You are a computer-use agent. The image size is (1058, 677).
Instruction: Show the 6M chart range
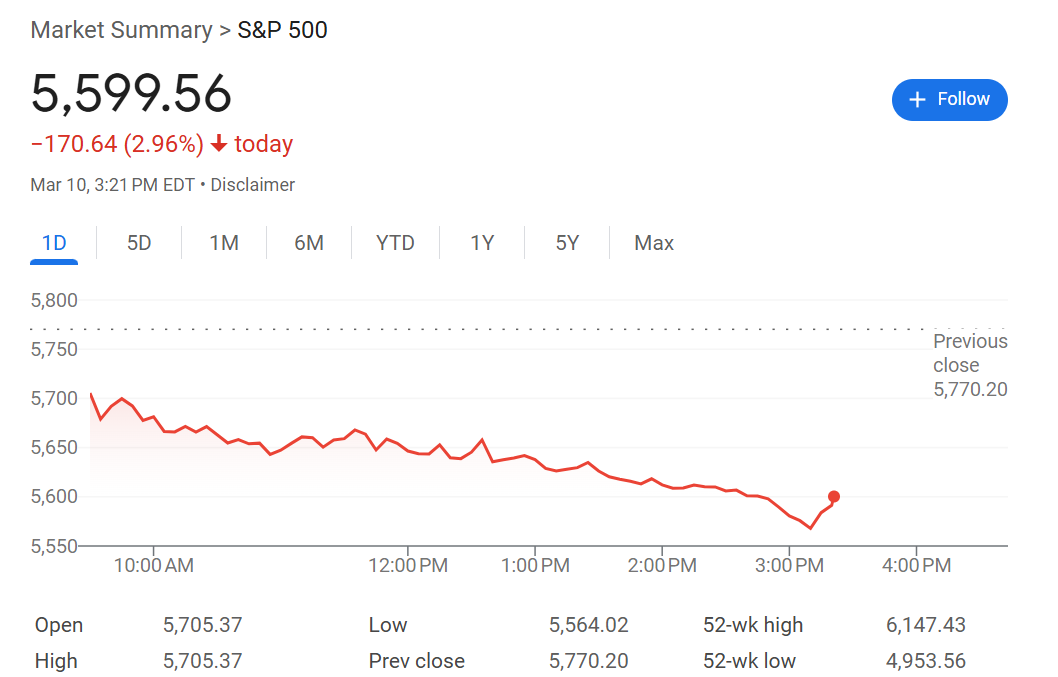309,243
